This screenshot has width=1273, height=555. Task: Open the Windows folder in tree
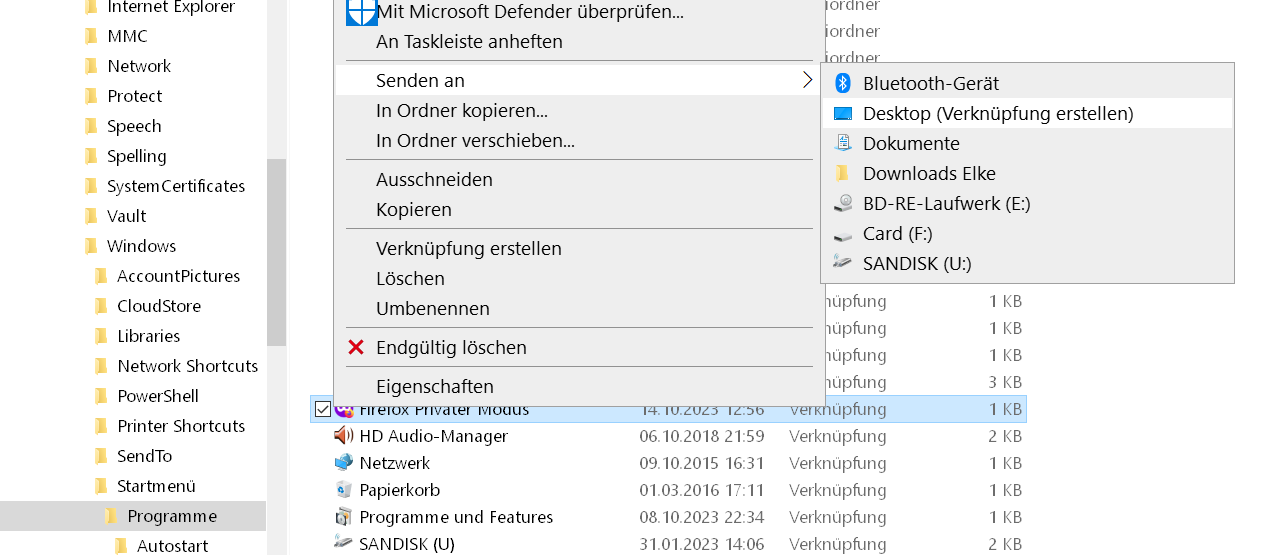click(141, 246)
